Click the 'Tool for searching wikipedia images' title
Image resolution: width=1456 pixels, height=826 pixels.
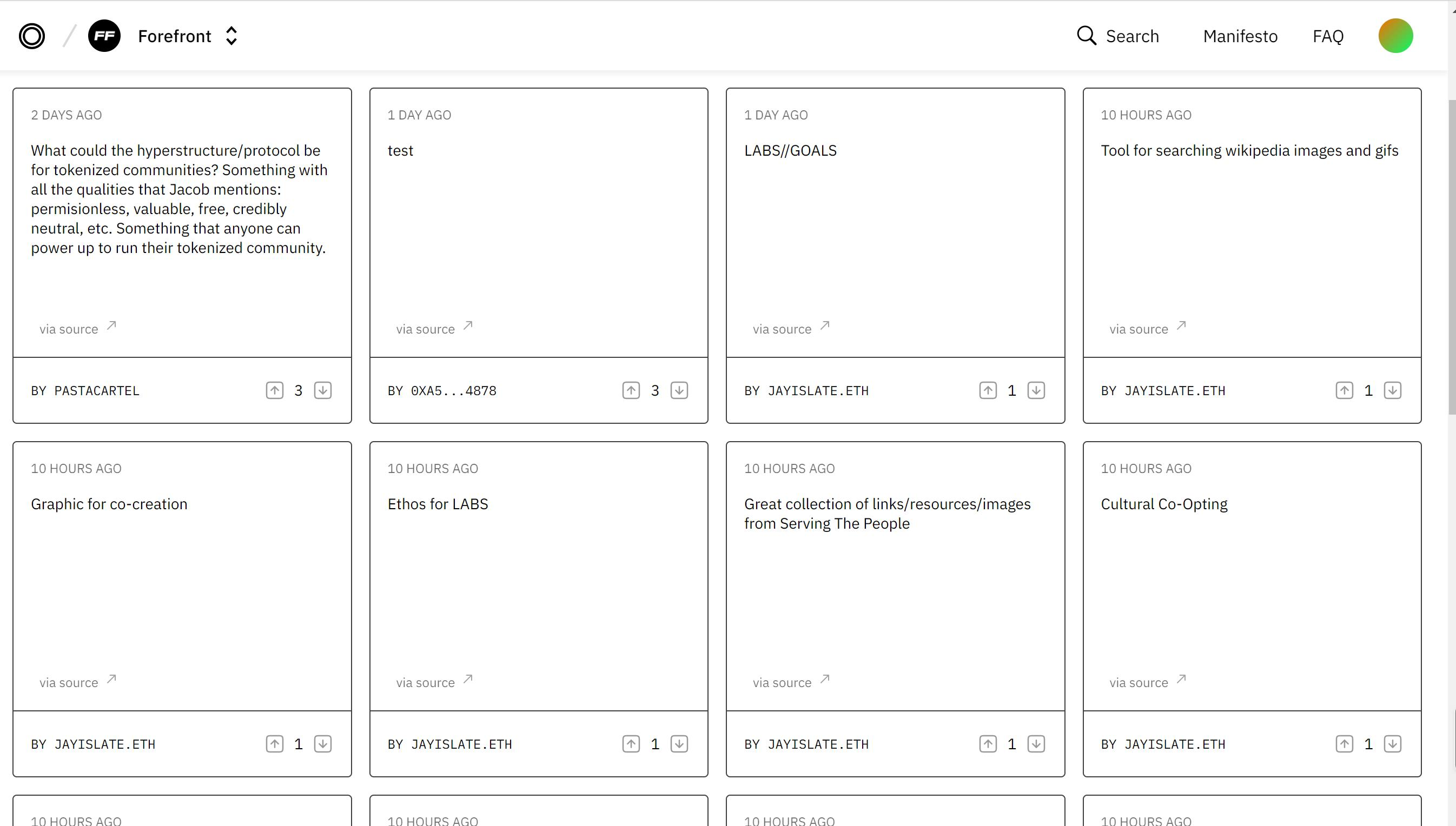[1249, 150]
